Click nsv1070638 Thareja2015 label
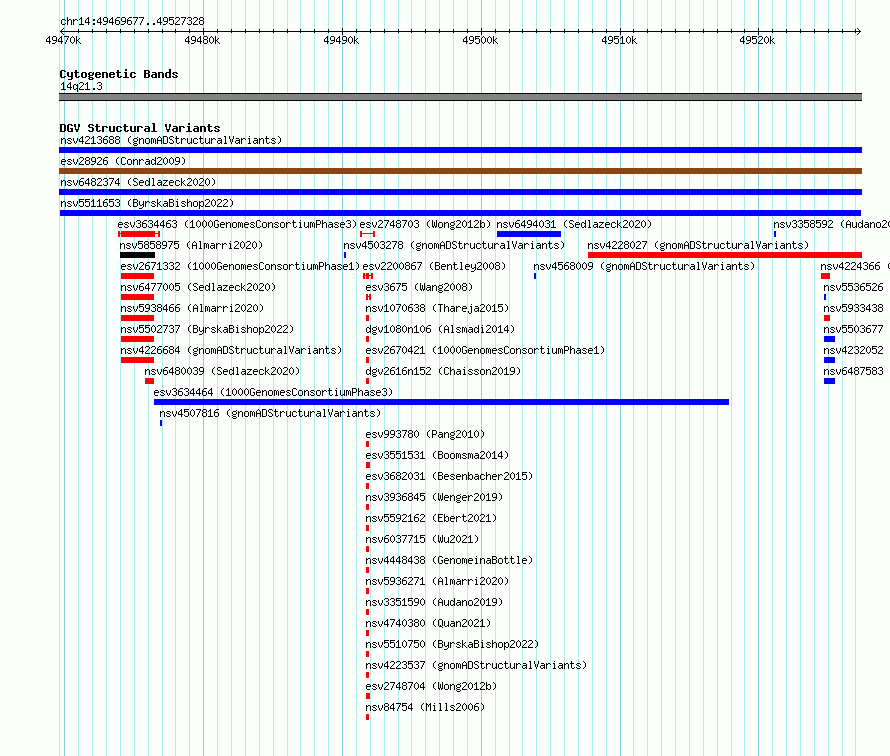Screen dimensions: 890x756 tap(437, 308)
